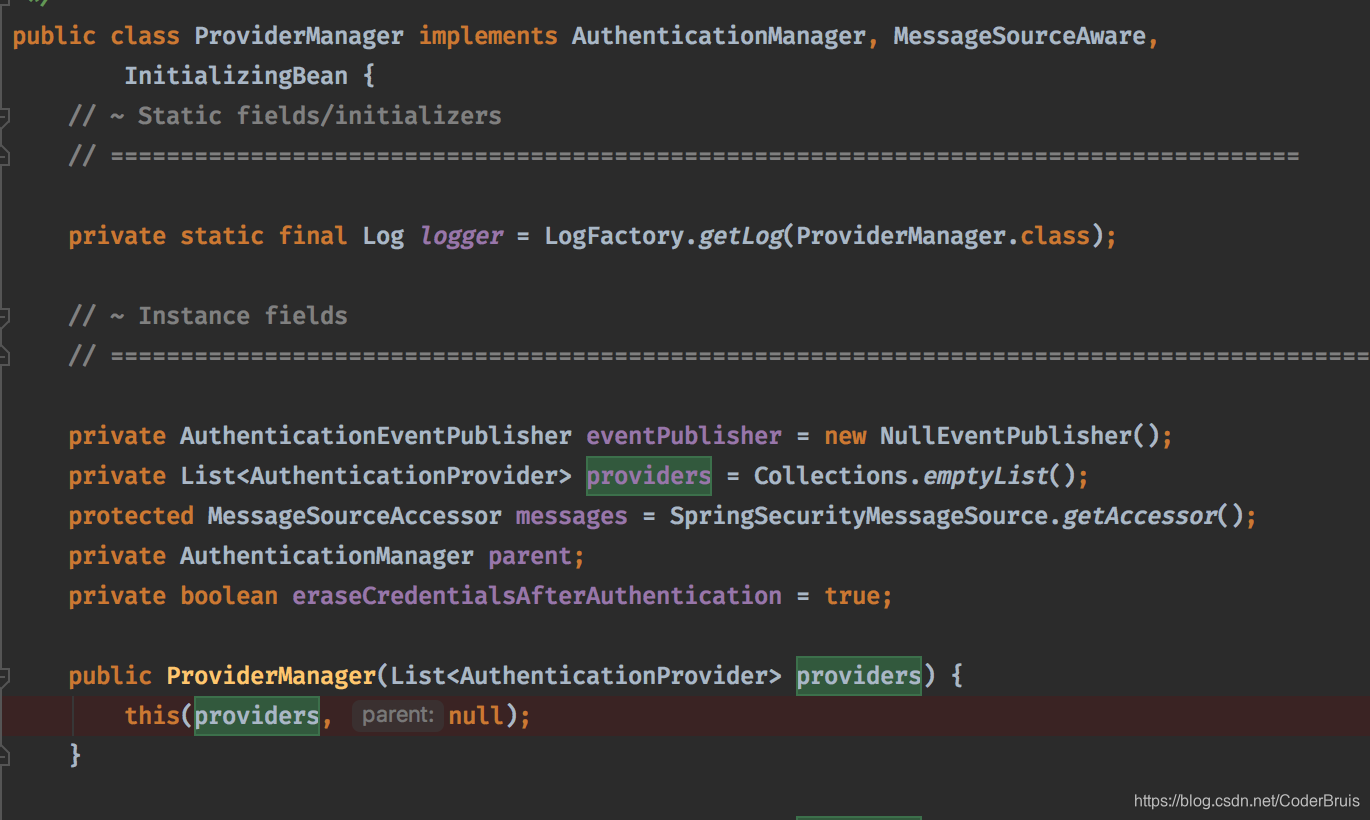Click the final keyword on logger line
The width and height of the screenshot is (1370, 820).
313,236
